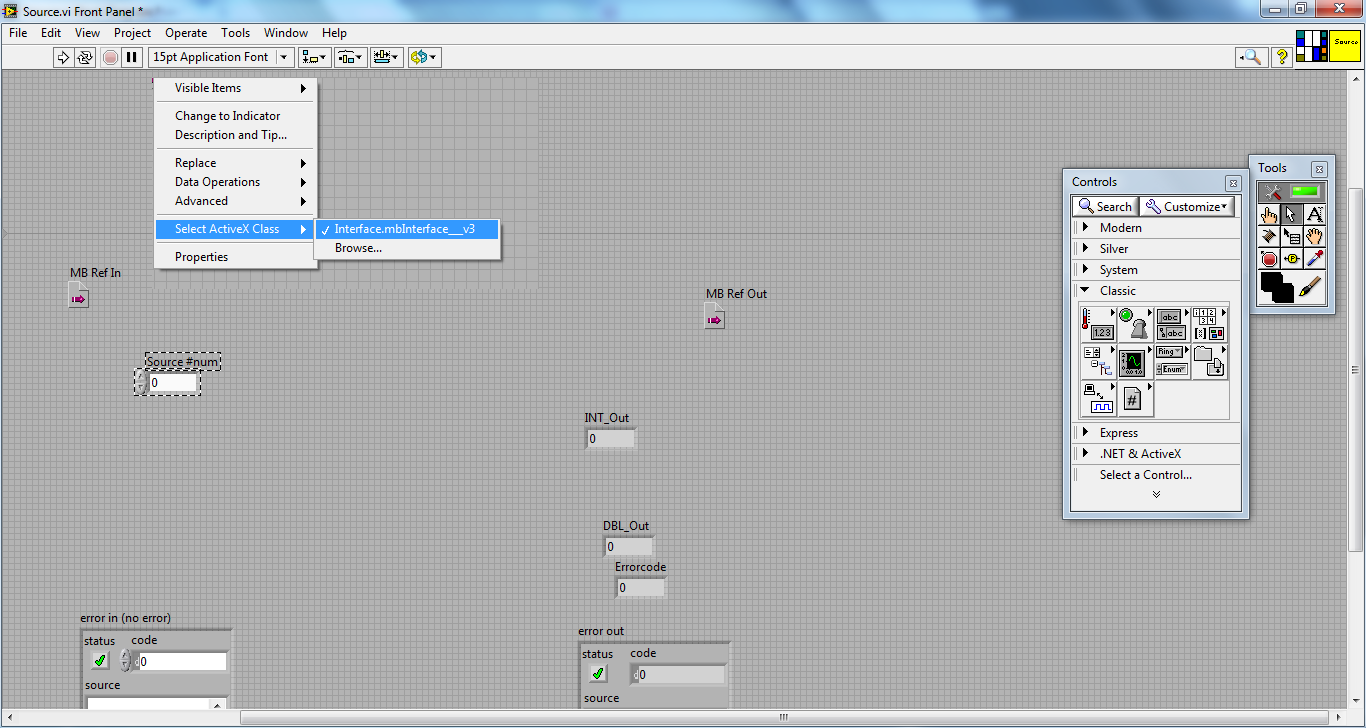Open the Visible Items submenu
Image resolution: width=1366 pixels, height=728 pixels.
pos(236,88)
